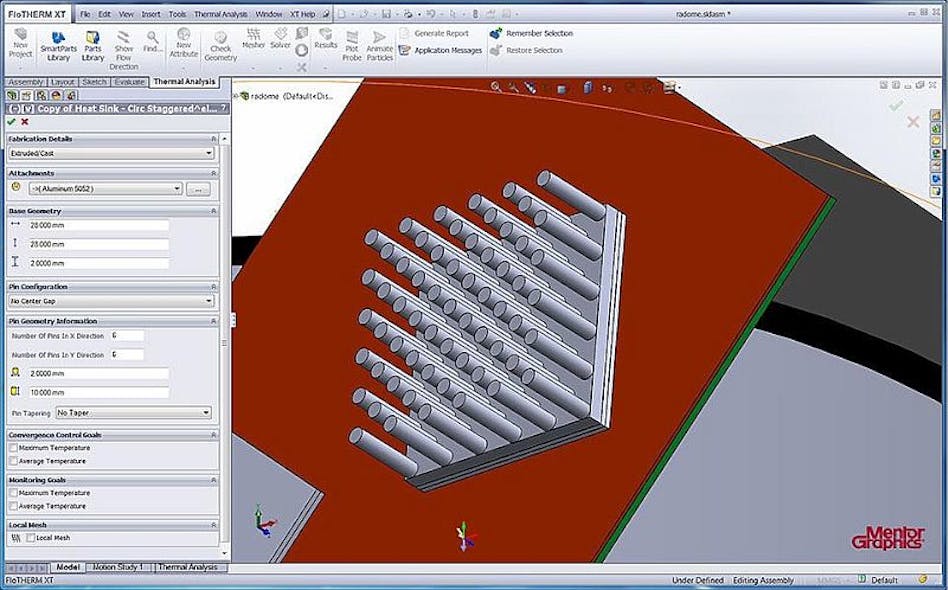Open the Tools menu
The height and width of the screenshot is (590, 948).
[x=178, y=14]
